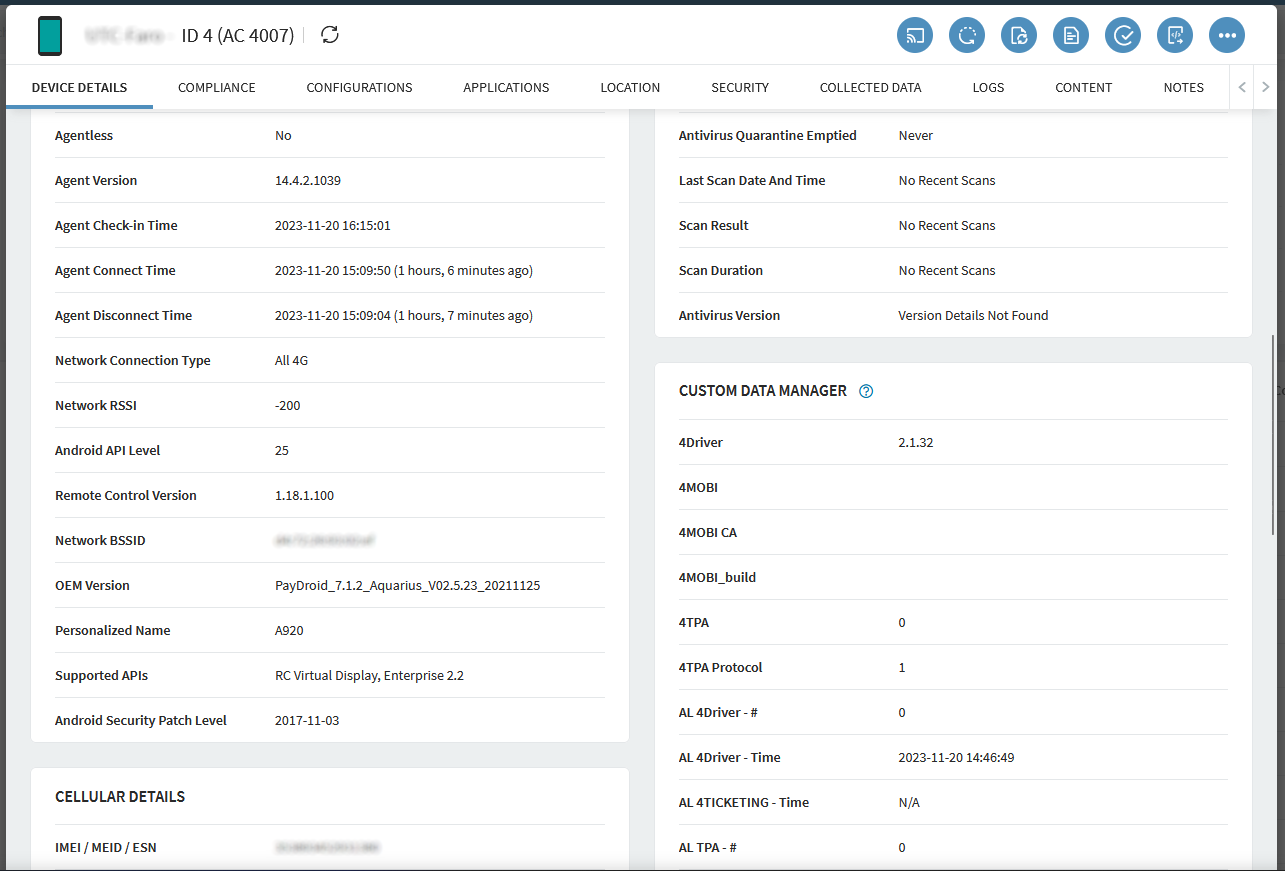The width and height of the screenshot is (1285, 871).
Task: Refresh device info next to ID 4
Action: pyautogui.click(x=330, y=35)
